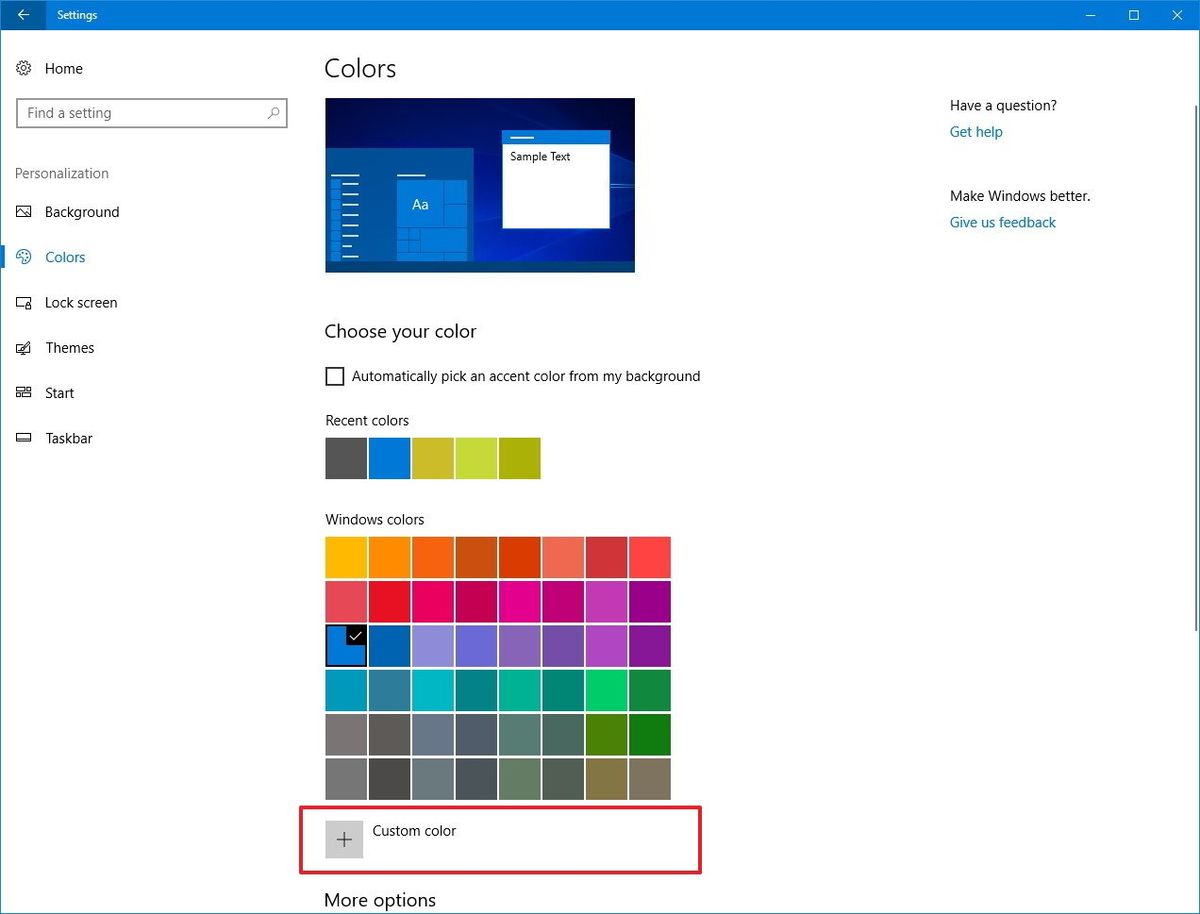Select the bright green swatch in the teal row

606,690
